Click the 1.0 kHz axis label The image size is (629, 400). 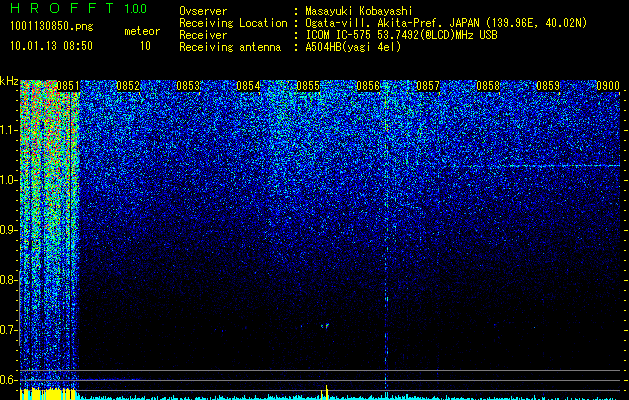coord(8,180)
